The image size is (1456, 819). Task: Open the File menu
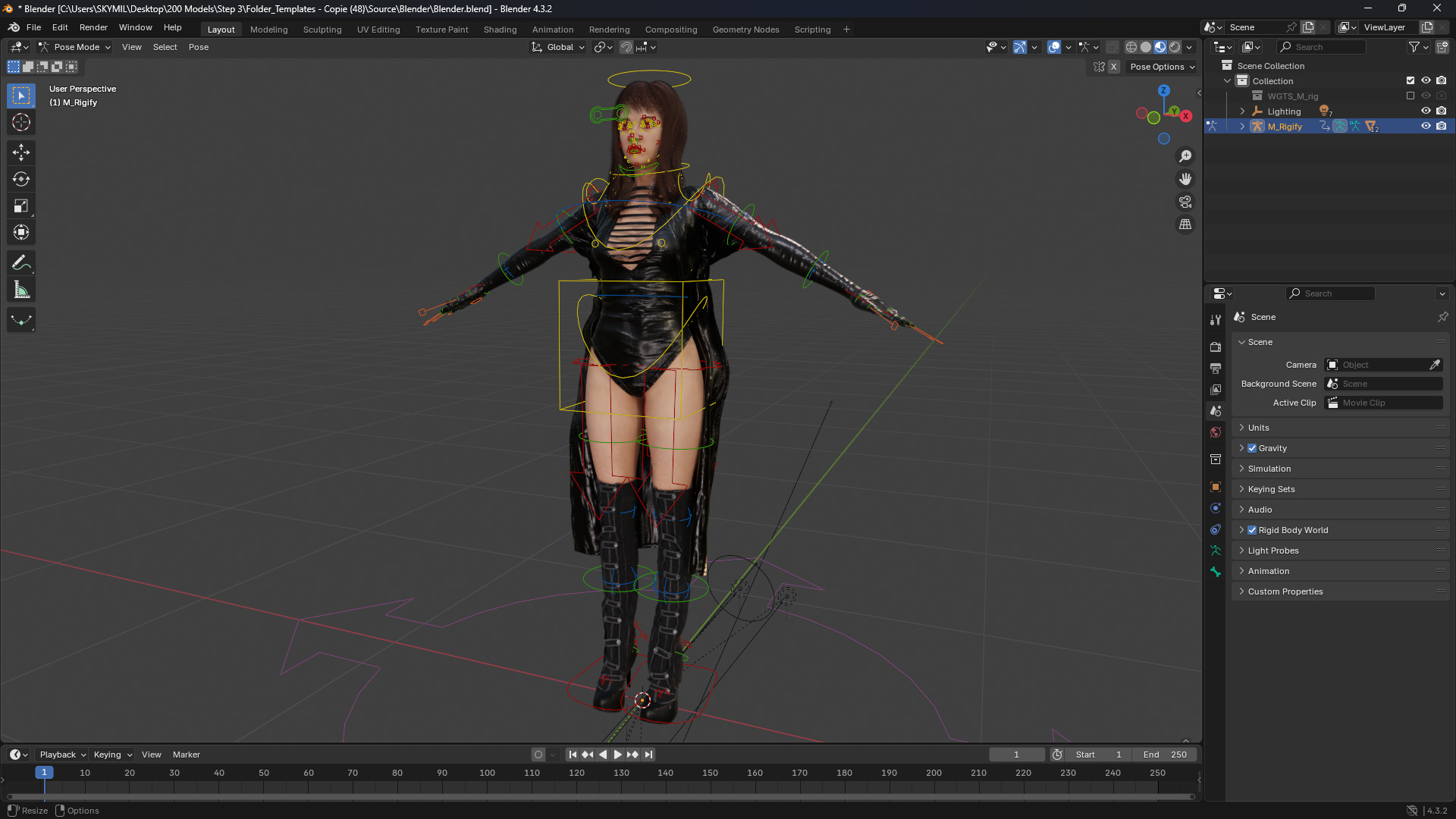(x=33, y=27)
